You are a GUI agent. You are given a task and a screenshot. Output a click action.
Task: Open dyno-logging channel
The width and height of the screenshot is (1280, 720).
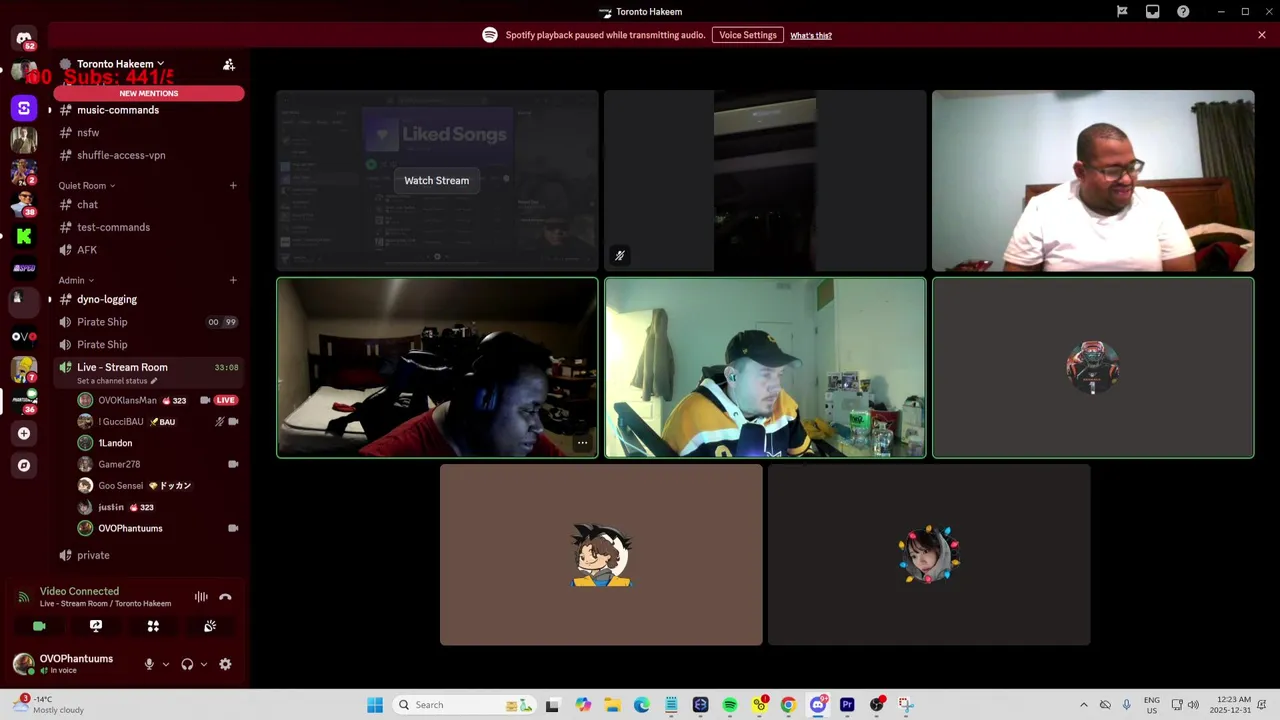(x=148, y=299)
